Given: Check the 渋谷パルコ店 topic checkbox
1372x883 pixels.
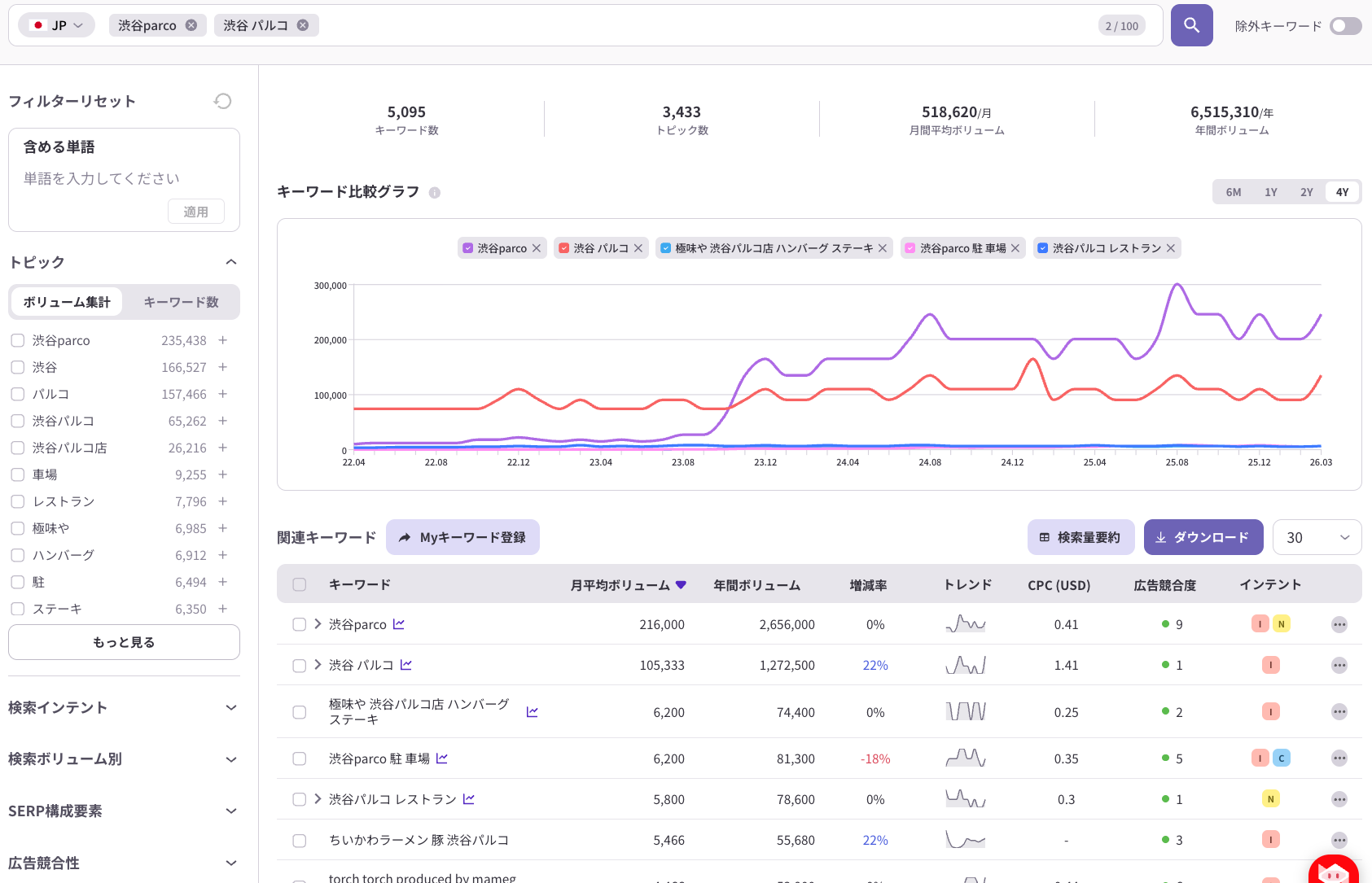Looking at the screenshot, I should [x=17, y=448].
